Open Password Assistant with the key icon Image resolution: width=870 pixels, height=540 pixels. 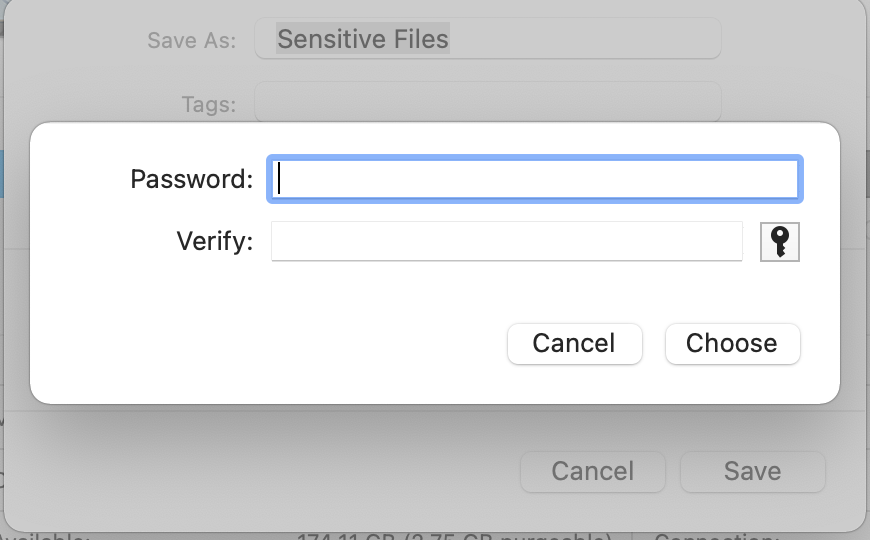click(780, 241)
